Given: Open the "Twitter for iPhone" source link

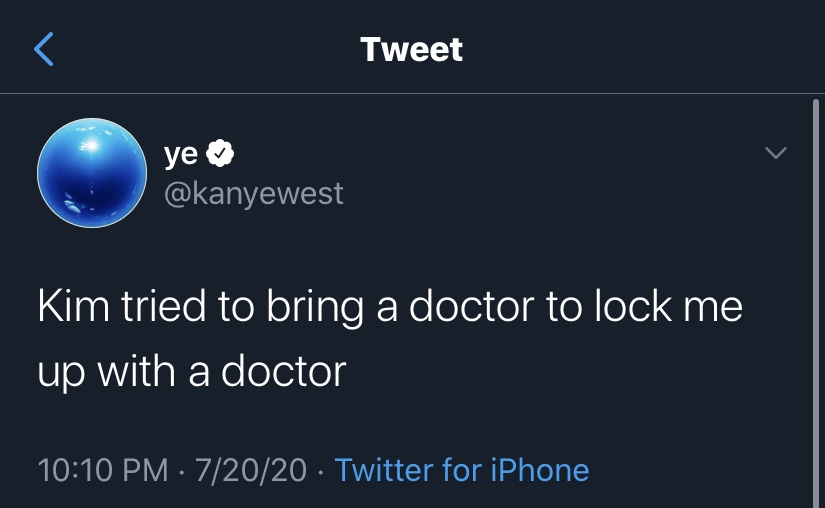Looking at the screenshot, I should [462, 469].
